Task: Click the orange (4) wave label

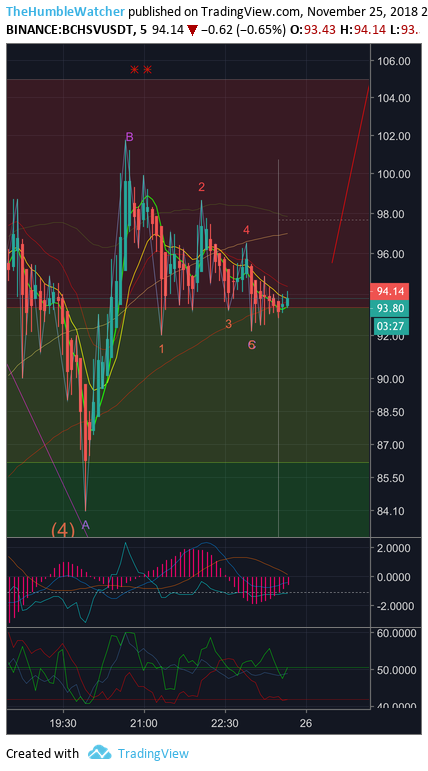Action: [63, 530]
